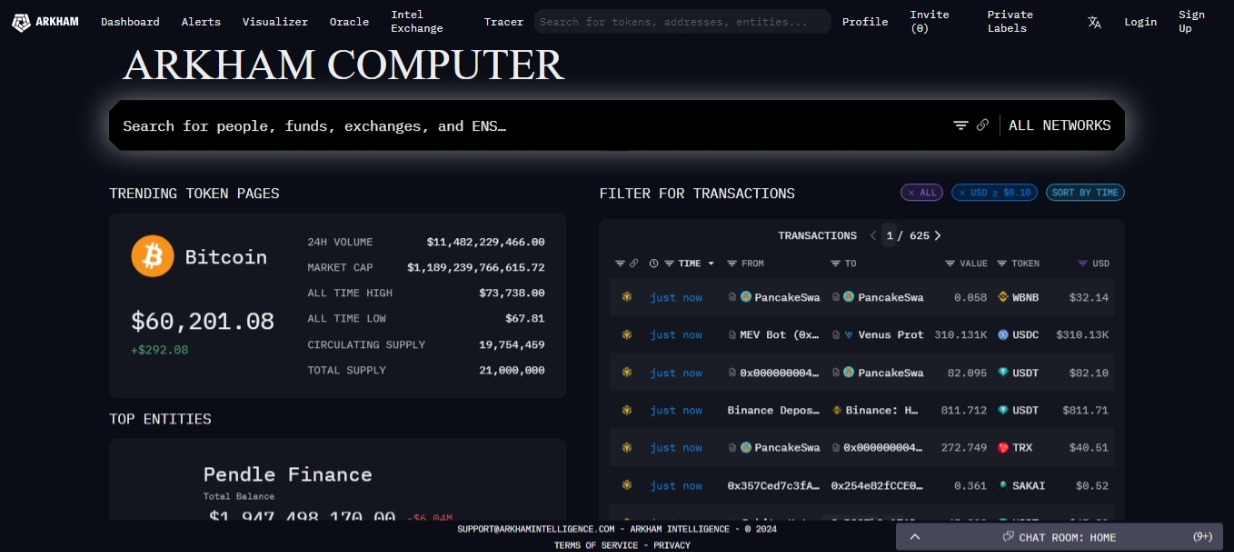Open the Intel Exchange nav item
The width and height of the screenshot is (1234, 552).
click(417, 22)
